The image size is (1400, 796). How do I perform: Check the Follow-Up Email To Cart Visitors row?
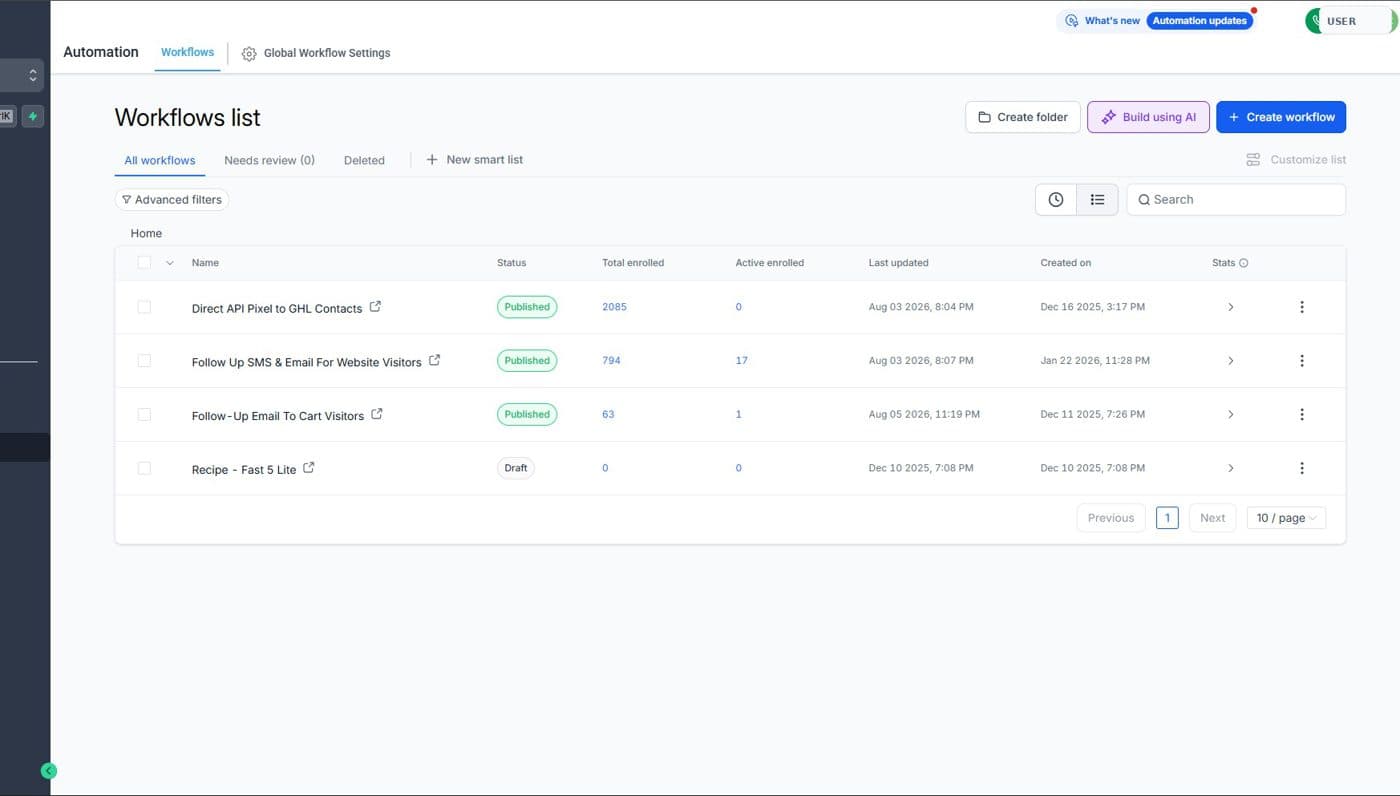click(x=144, y=414)
